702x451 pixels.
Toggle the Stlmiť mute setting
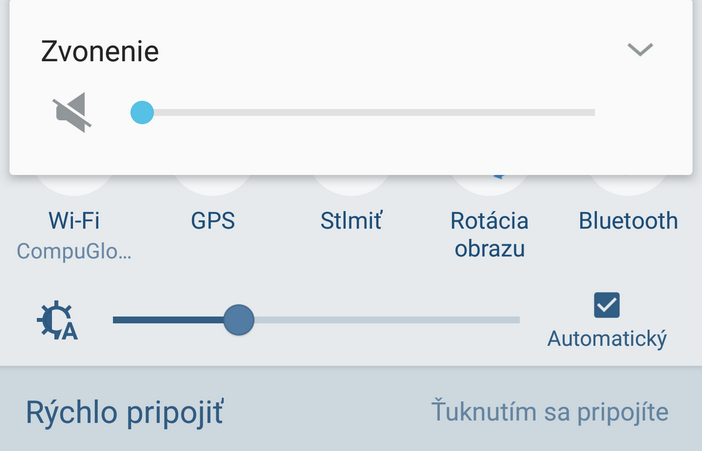[x=351, y=220]
